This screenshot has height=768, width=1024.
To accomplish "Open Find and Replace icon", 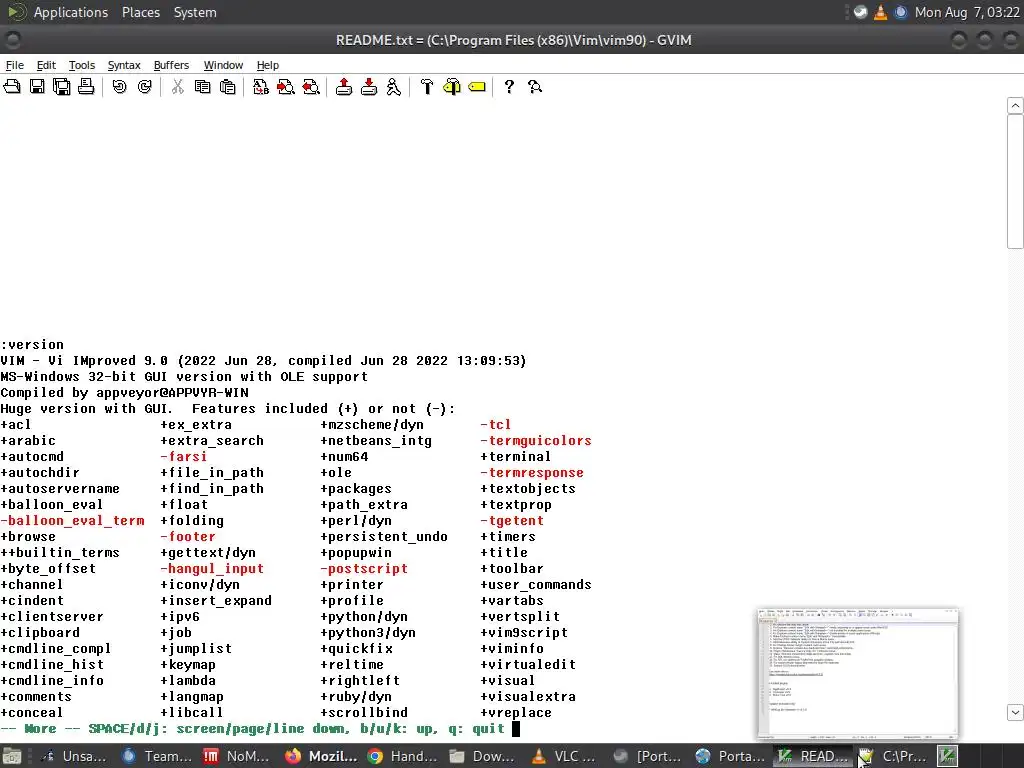I will pos(261,87).
